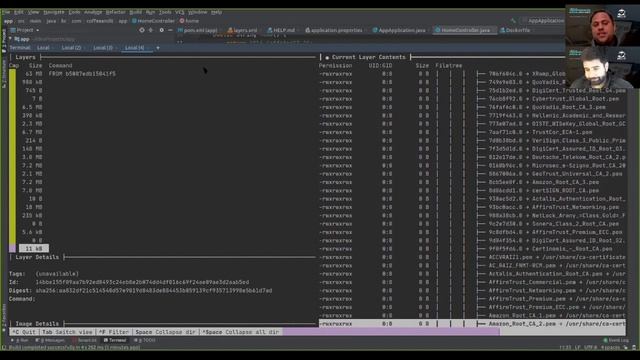This screenshot has width=640, height=360.
Task: Click the build hammer icon
Action: pyautogui.click(x=513, y=21)
